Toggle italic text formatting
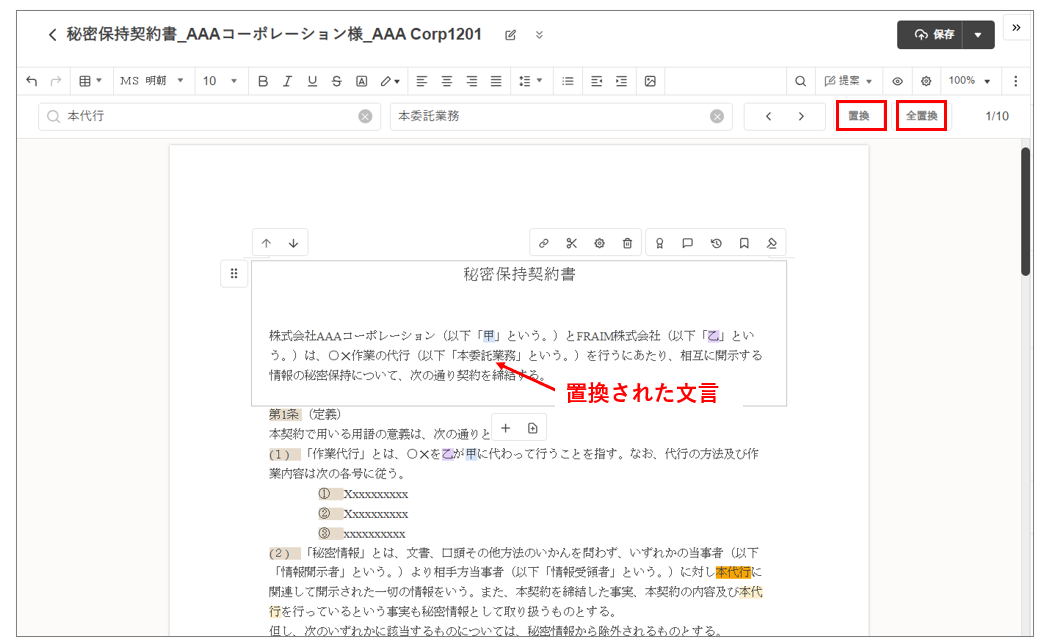The width and height of the screenshot is (1042, 643). (x=287, y=81)
